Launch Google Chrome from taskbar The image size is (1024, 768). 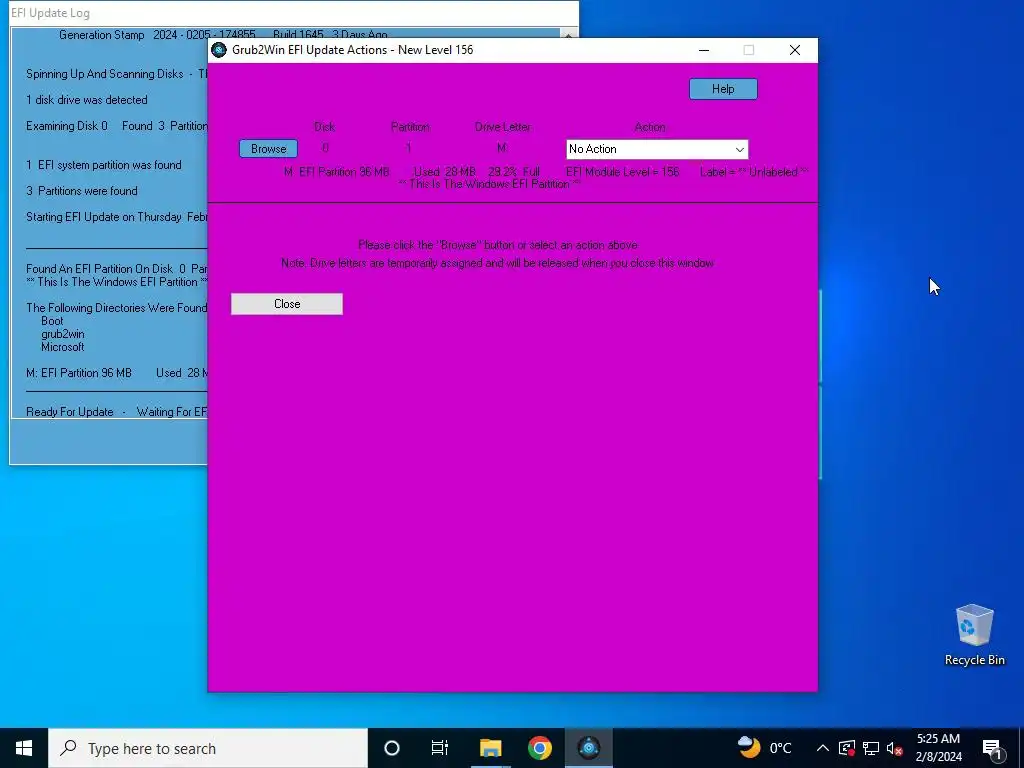539,748
